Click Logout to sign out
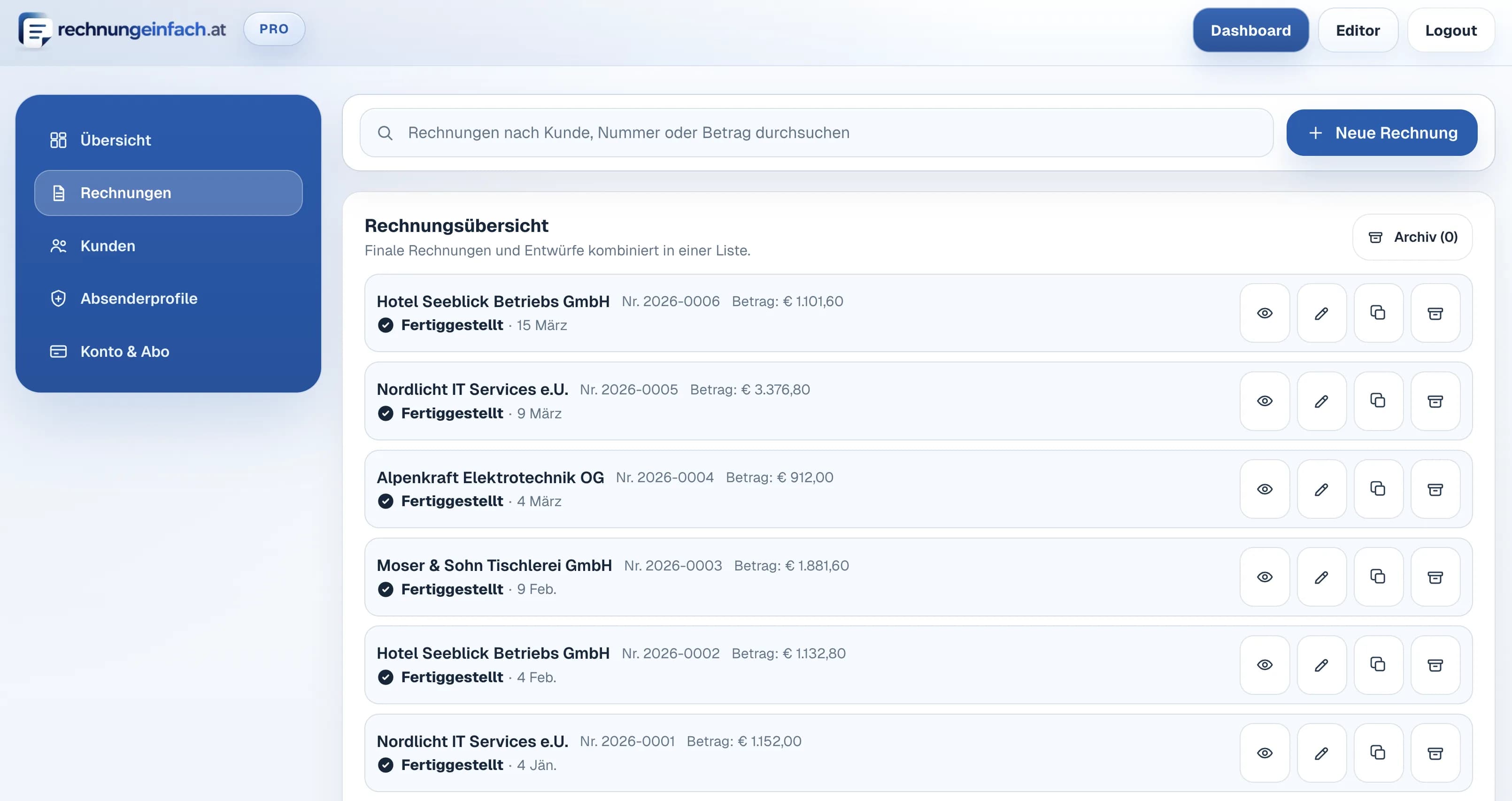The height and width of the screenshot is (801, 1512). pos(1451,30)
